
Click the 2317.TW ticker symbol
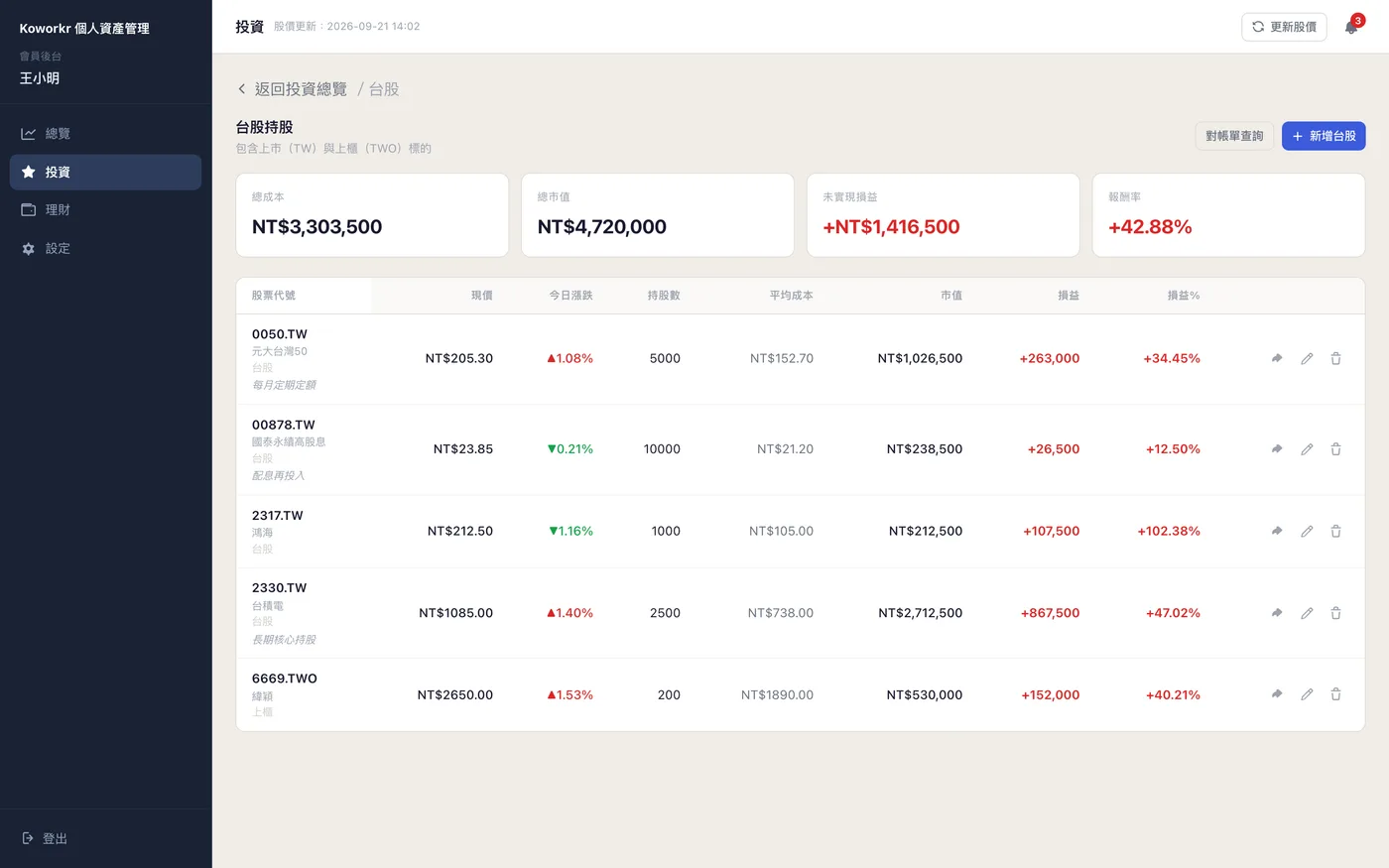click(x=278, y=516)
